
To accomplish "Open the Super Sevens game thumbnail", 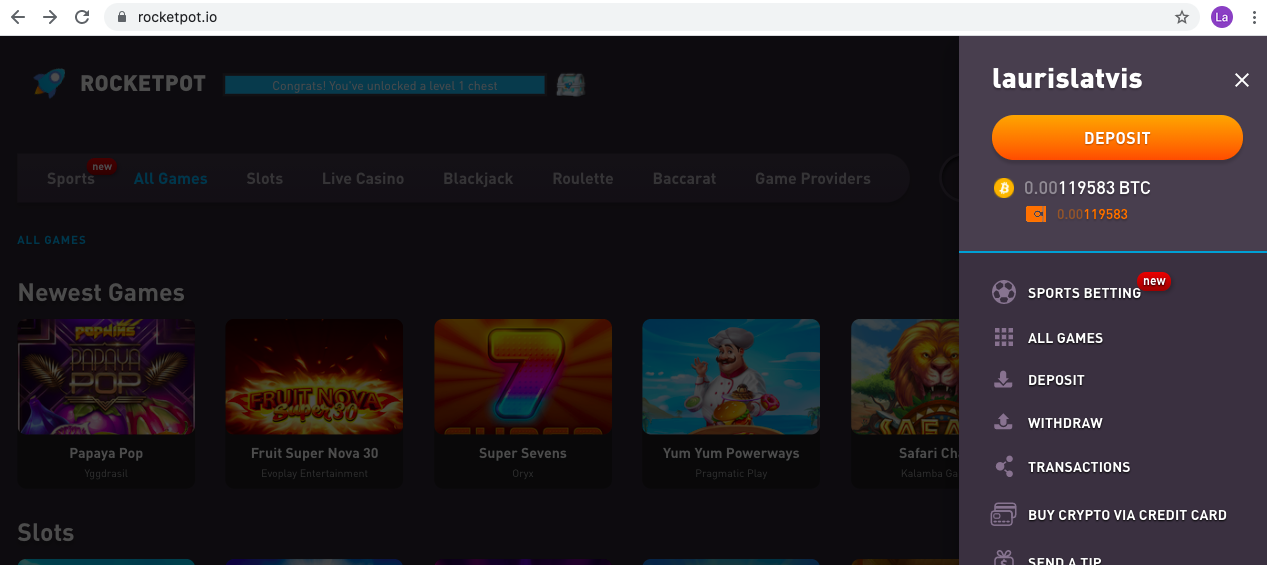I will click(x=523, y=376).
